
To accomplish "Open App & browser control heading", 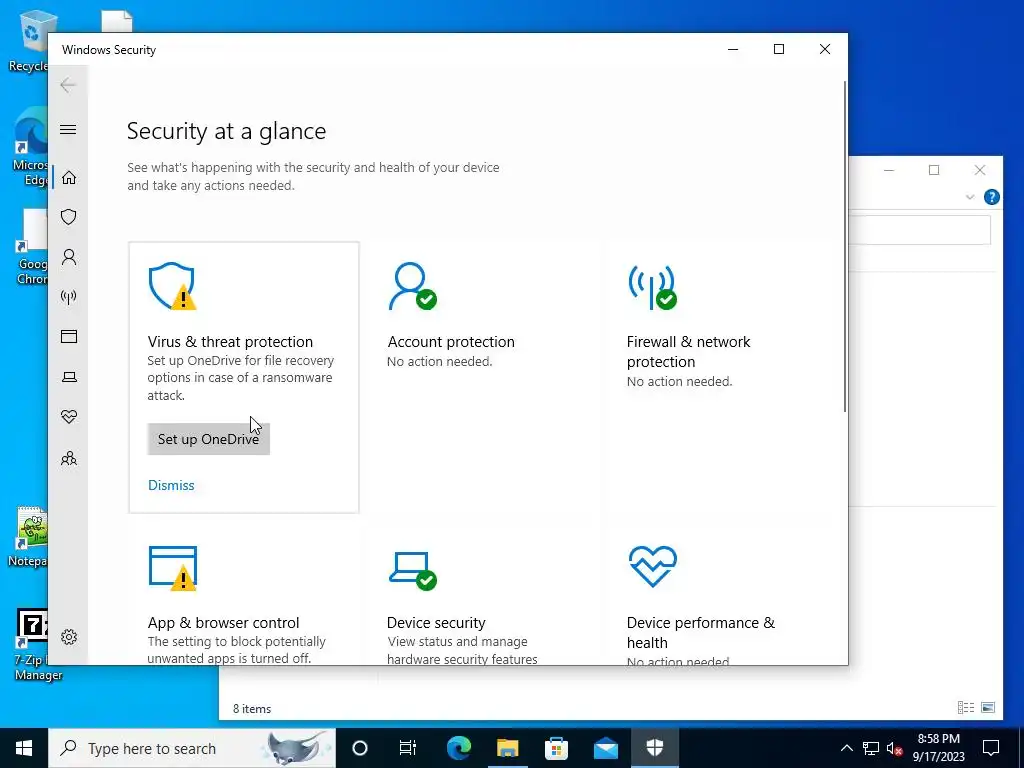I will pyautogui.click(x=223, y=622).
